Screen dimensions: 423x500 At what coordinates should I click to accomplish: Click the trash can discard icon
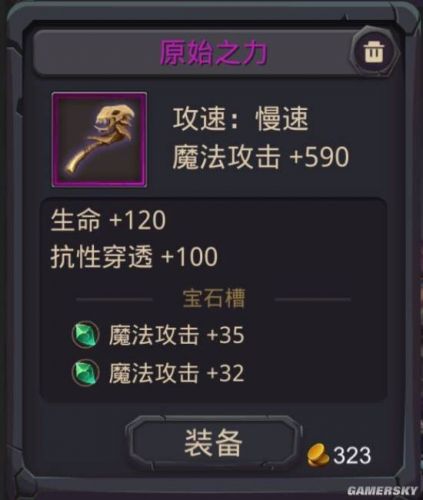click(374, 53)
